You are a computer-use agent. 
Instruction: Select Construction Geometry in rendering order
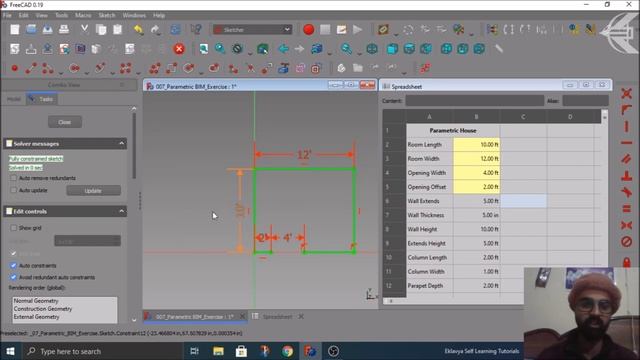pyautogui.click(x=42, y=309)
